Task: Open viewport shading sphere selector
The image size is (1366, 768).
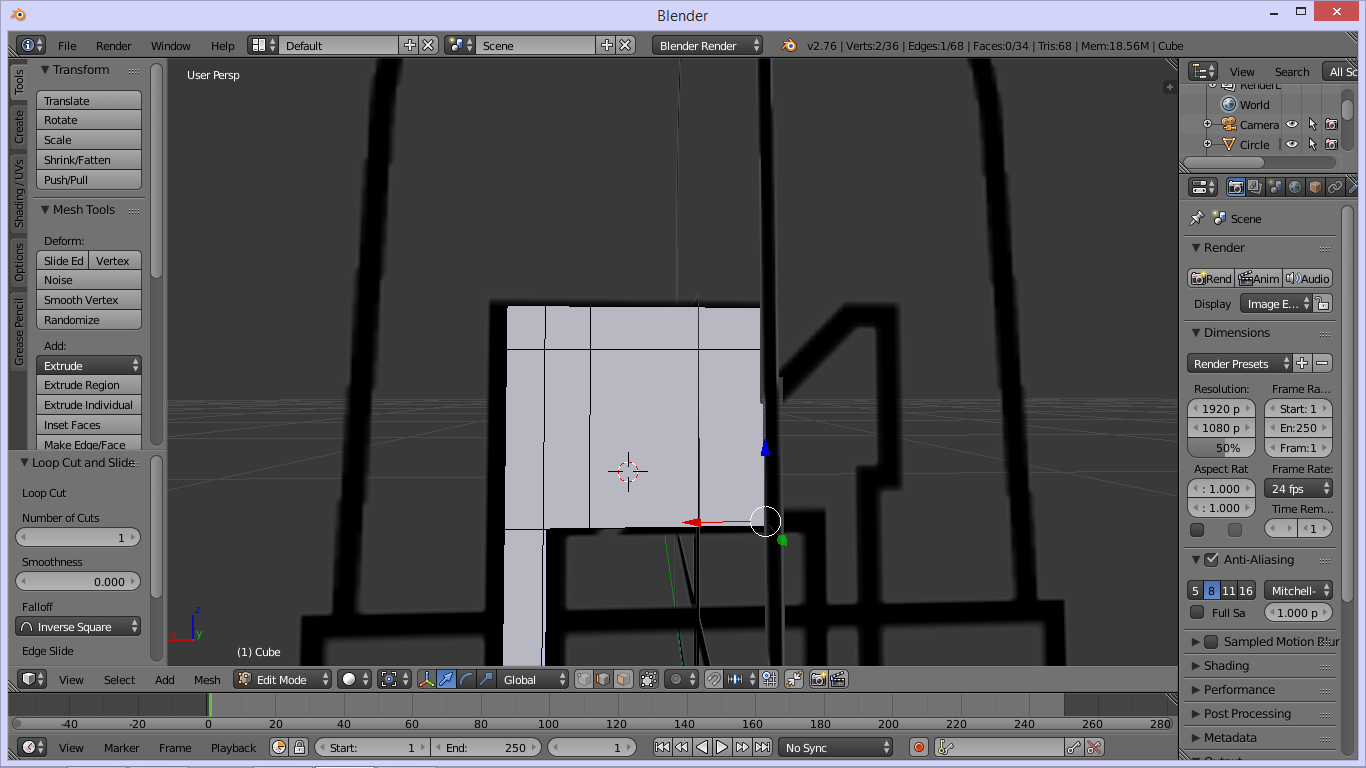Action: coord(354,679)
